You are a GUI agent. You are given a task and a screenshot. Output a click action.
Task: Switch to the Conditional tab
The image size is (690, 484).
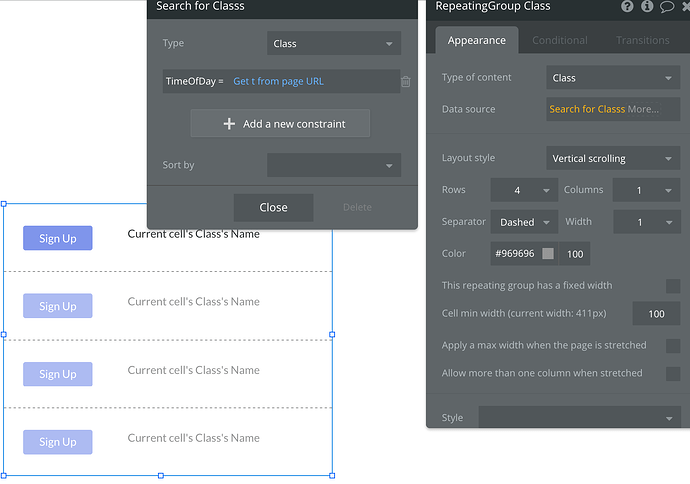(559, 40)
